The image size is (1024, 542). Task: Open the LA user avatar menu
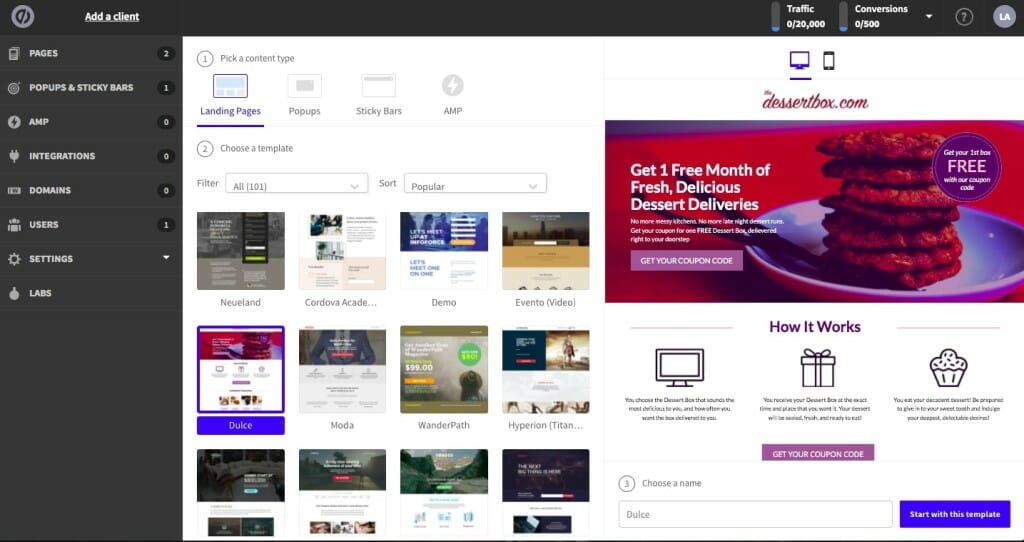click(1004, 16)
